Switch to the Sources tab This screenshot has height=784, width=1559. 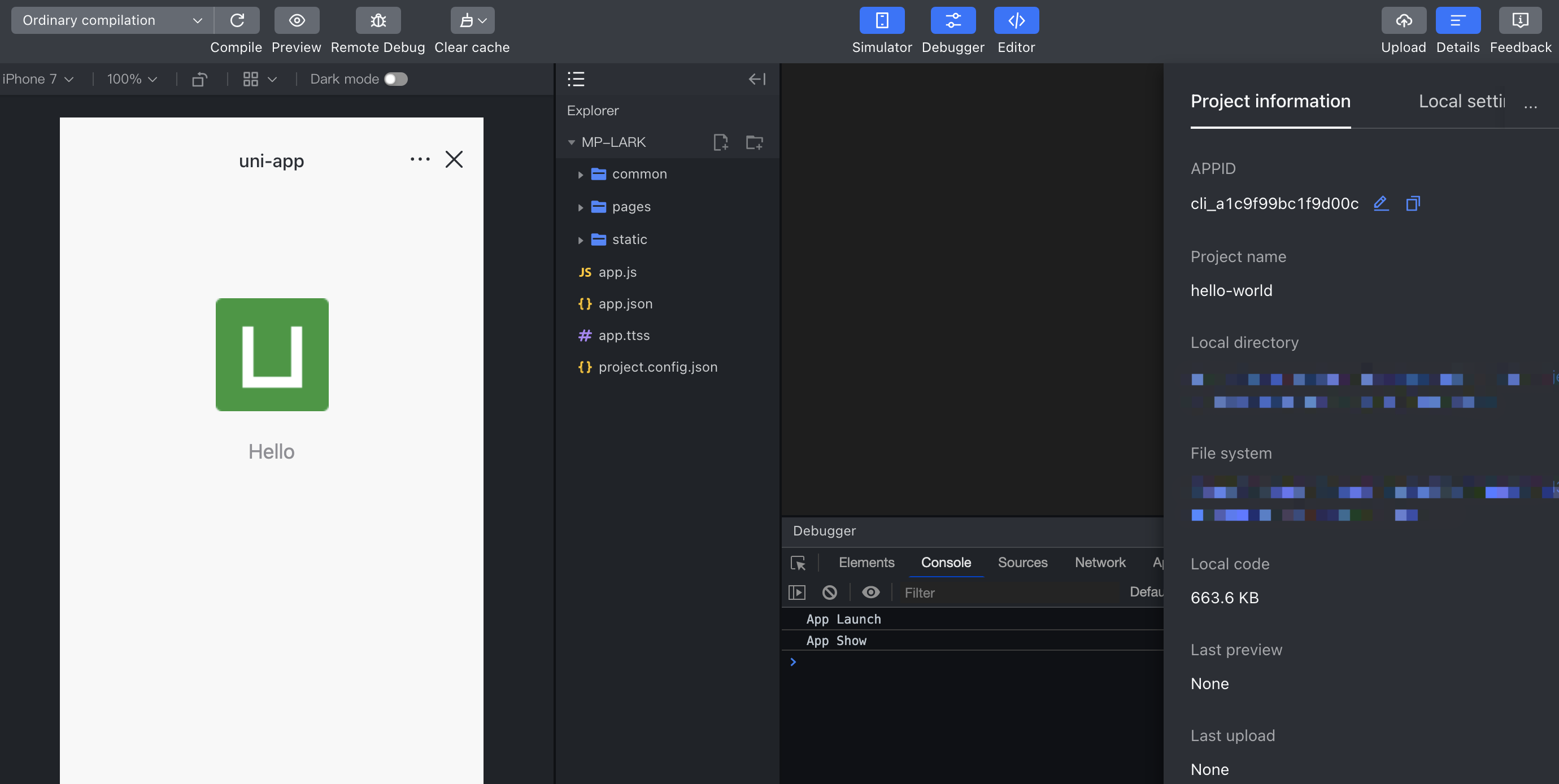pos(1022,563)
